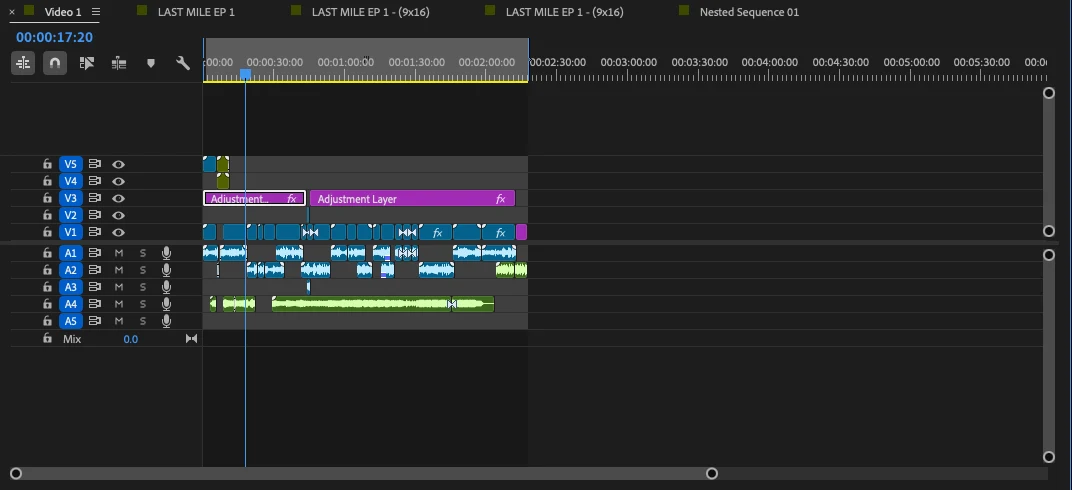Hide track V1 output with eye icon
This screenshot has width=1072, height=490.
pos(118,232)
